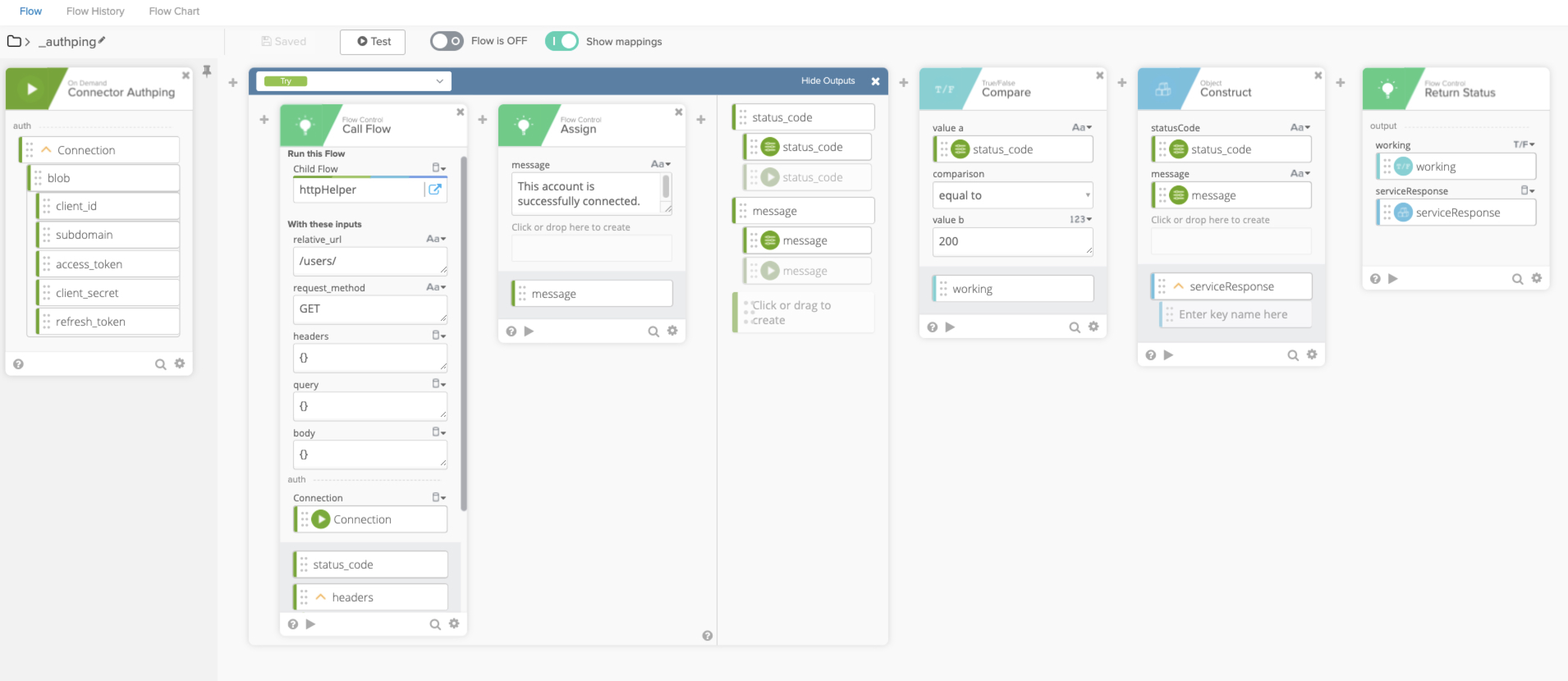Click the gear icon on the Call Flow card
Screen dimensions: 1568x681
point(454,624)
